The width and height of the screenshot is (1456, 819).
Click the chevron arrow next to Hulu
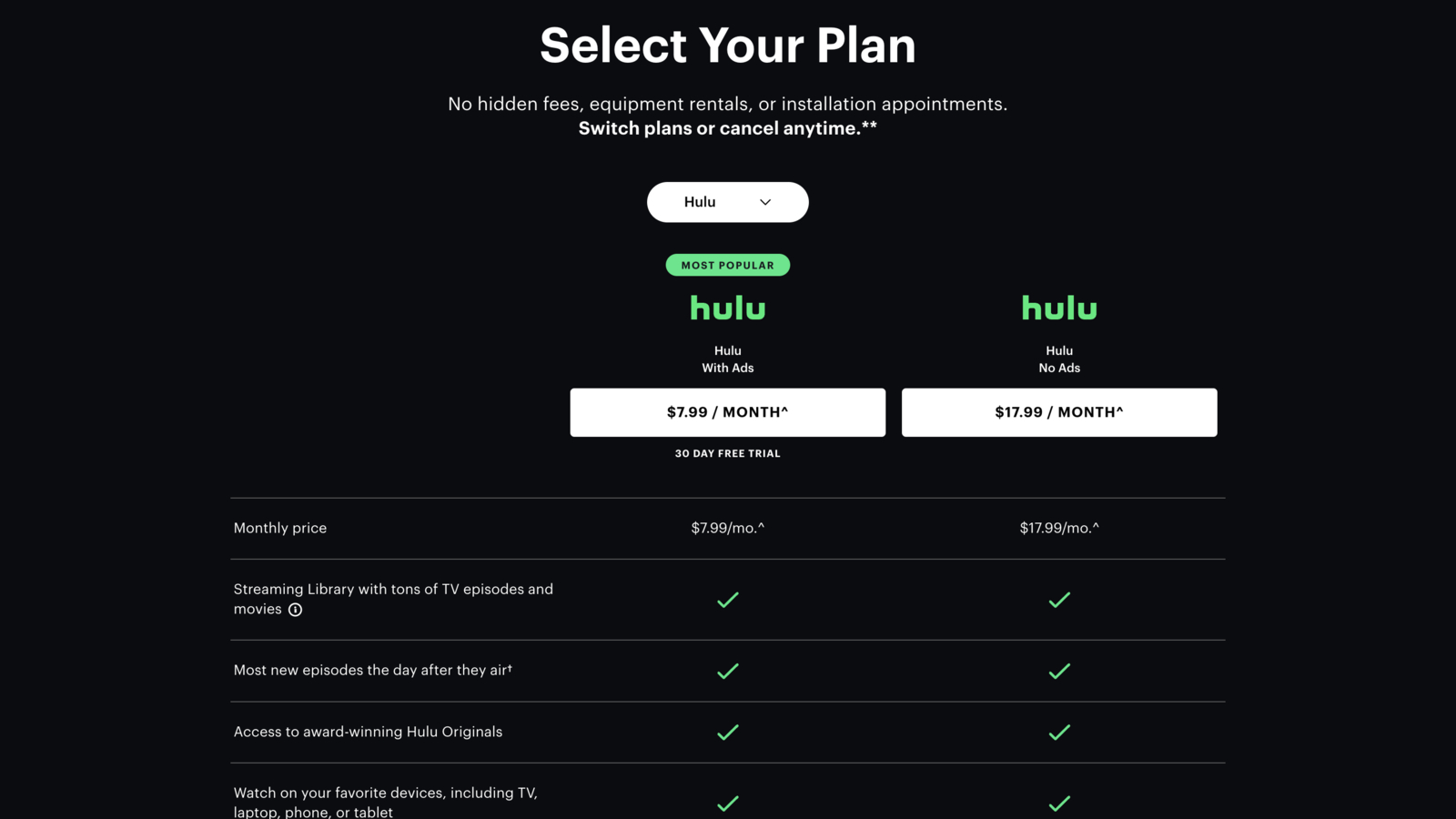click(764, 202)
